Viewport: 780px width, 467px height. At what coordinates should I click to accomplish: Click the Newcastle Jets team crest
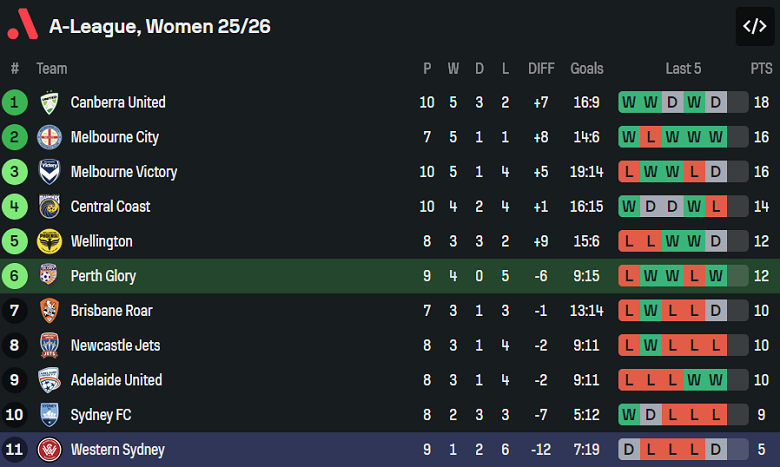(x=49, y=345)
